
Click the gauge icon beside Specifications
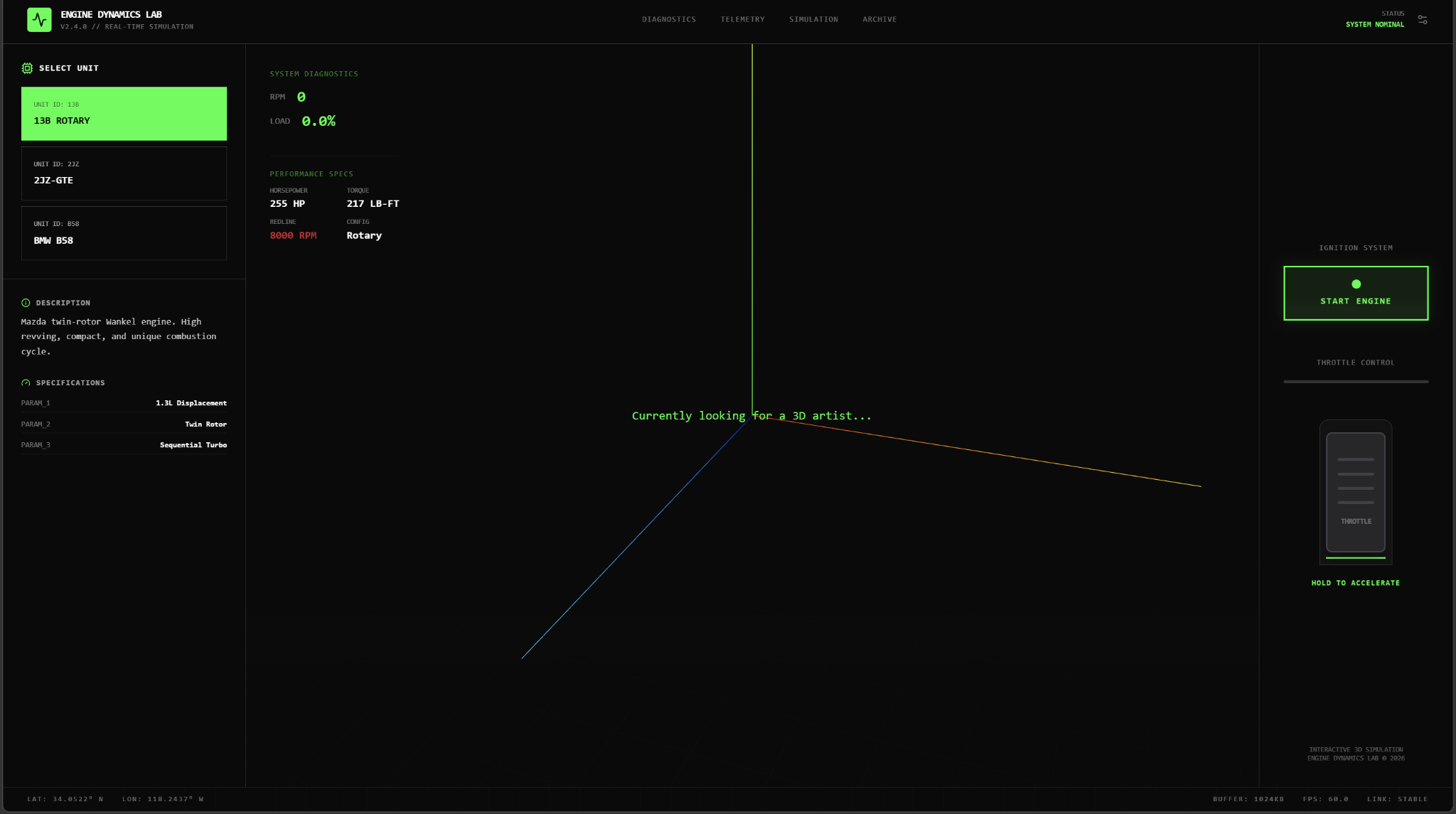tap(26, 383)
